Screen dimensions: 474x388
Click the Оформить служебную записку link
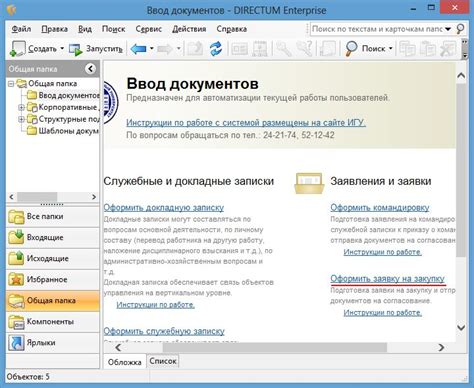[164, 331]
